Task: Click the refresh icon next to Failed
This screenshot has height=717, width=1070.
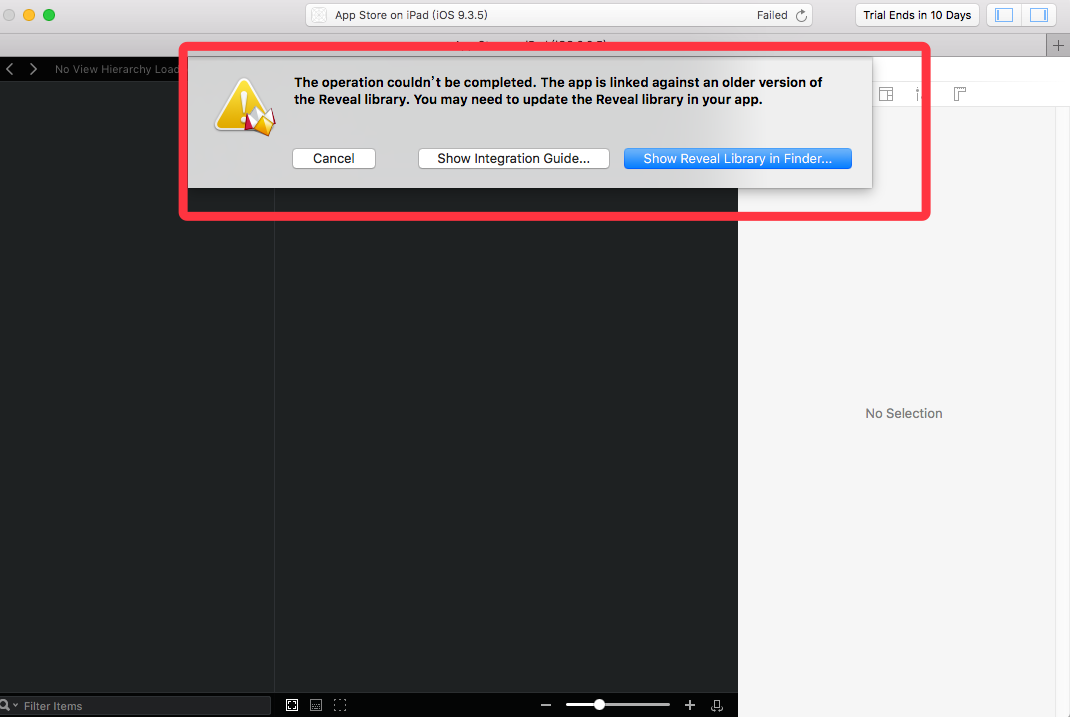Action: [801, 16]
